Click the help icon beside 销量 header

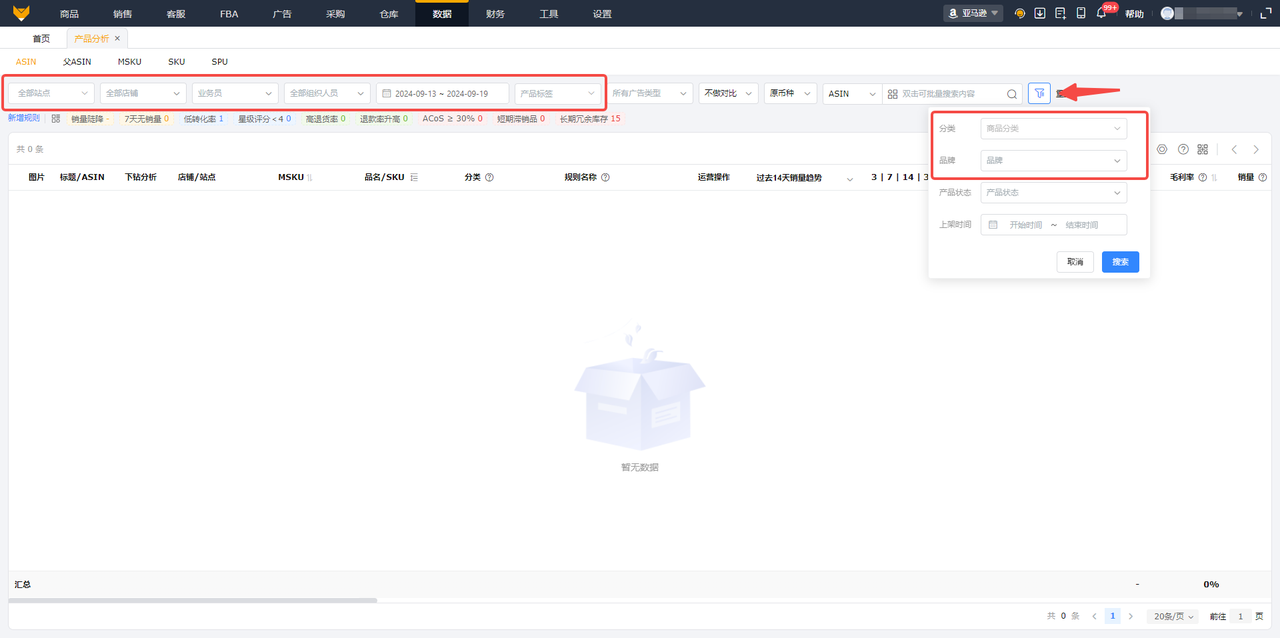(1262, 177)
